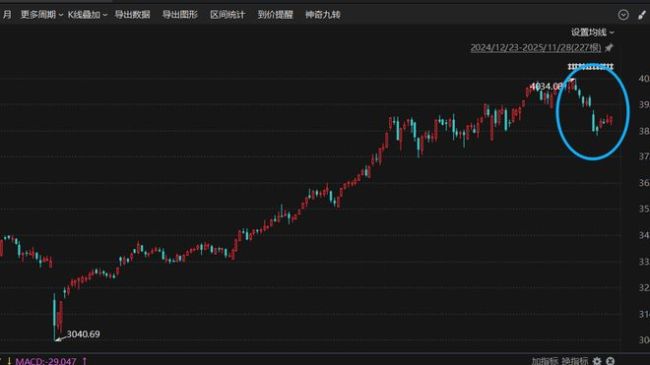650x365 pixels.
Task: Click the 4034.08 high price label
Action: pos(546,86)
